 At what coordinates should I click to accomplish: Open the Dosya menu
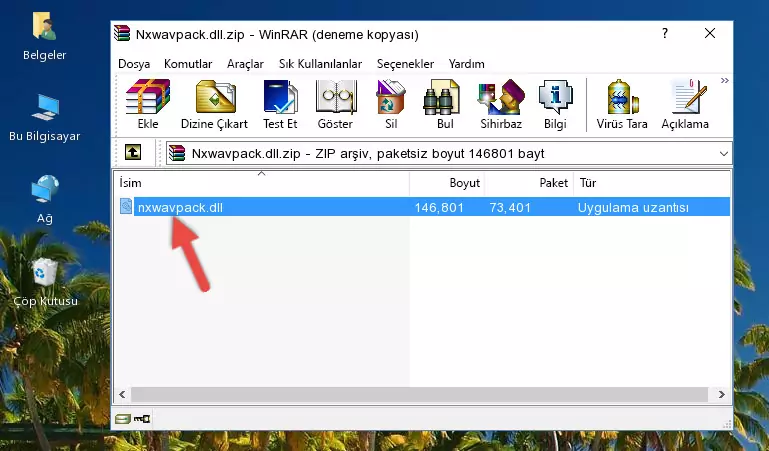click(134, 64)
